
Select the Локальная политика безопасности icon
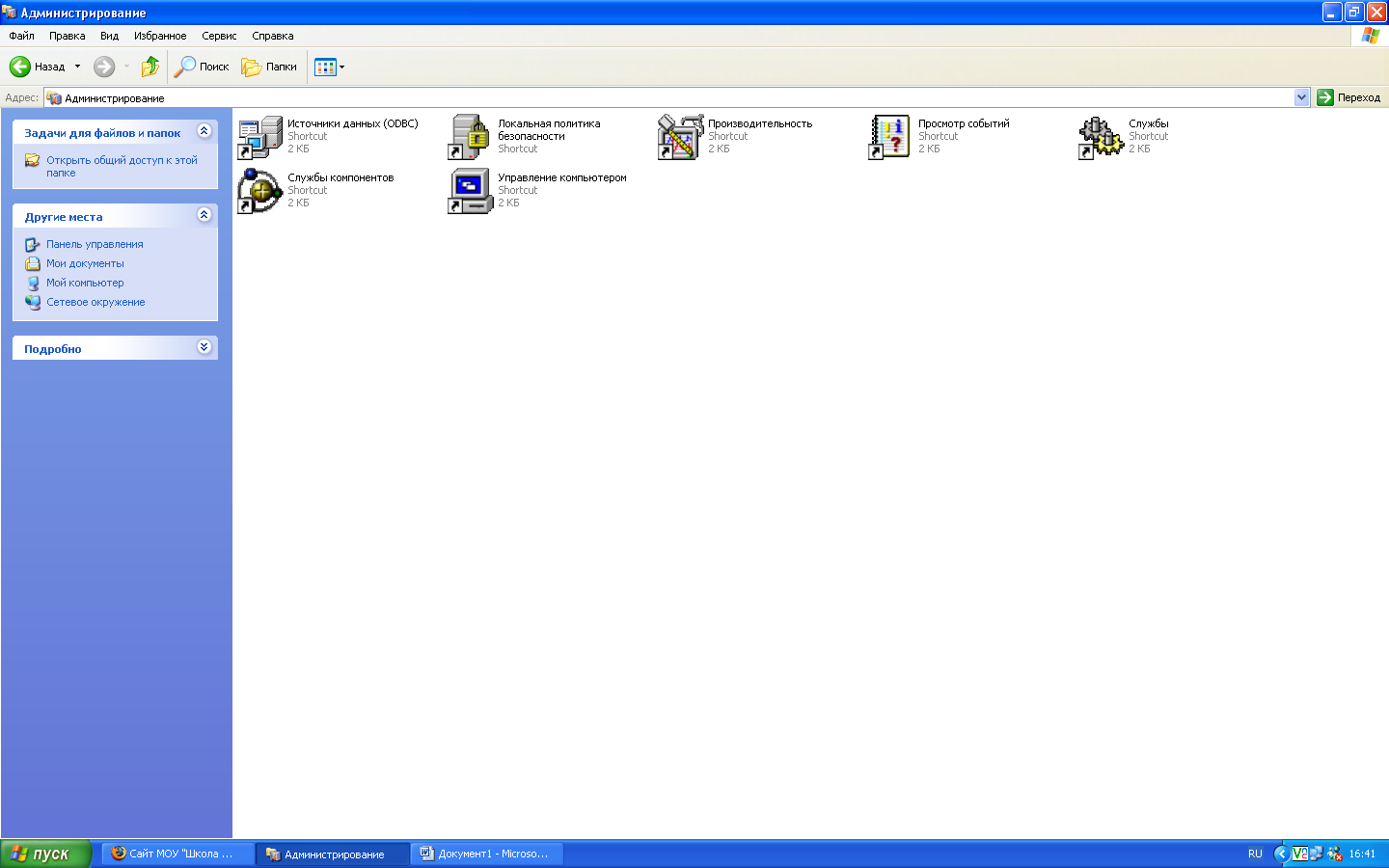point(470,137)
